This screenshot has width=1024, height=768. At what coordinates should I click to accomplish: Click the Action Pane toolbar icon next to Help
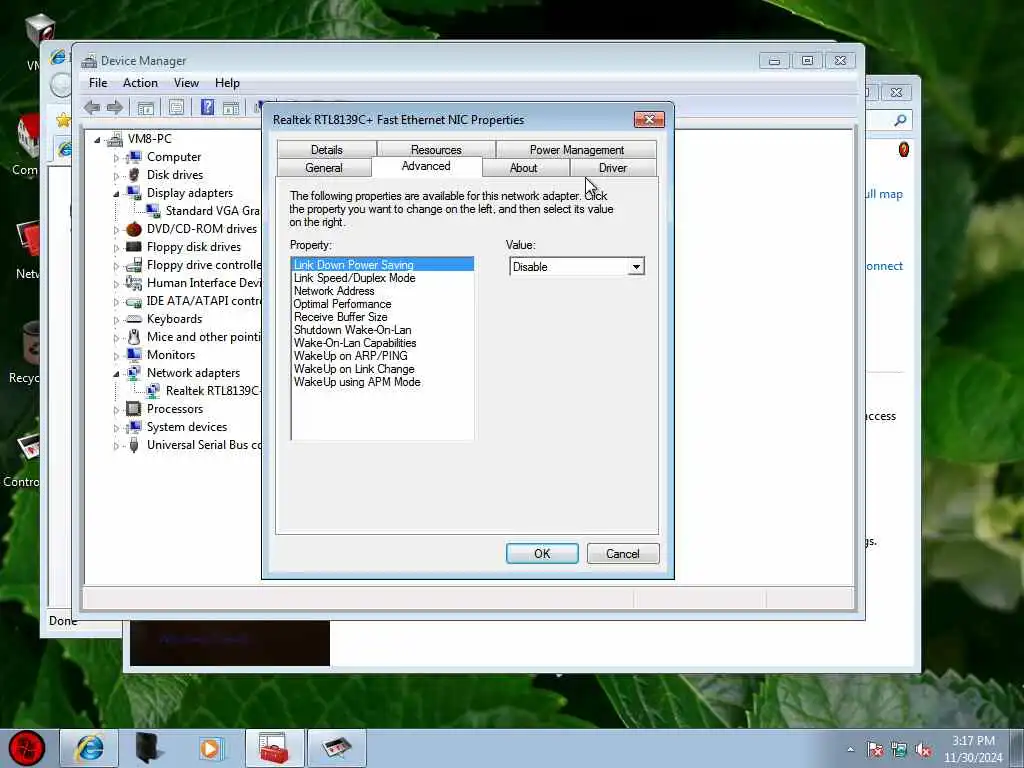click(231, 108)
